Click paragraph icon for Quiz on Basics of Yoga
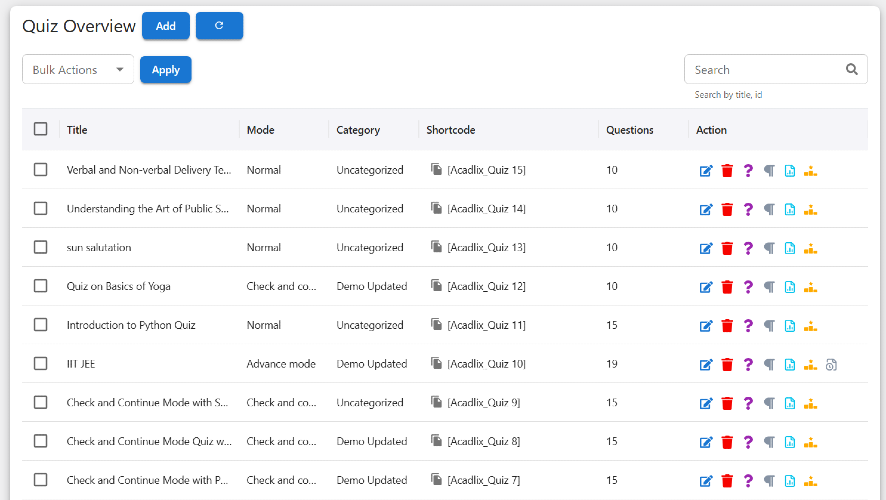 click(x=769, y=287)
